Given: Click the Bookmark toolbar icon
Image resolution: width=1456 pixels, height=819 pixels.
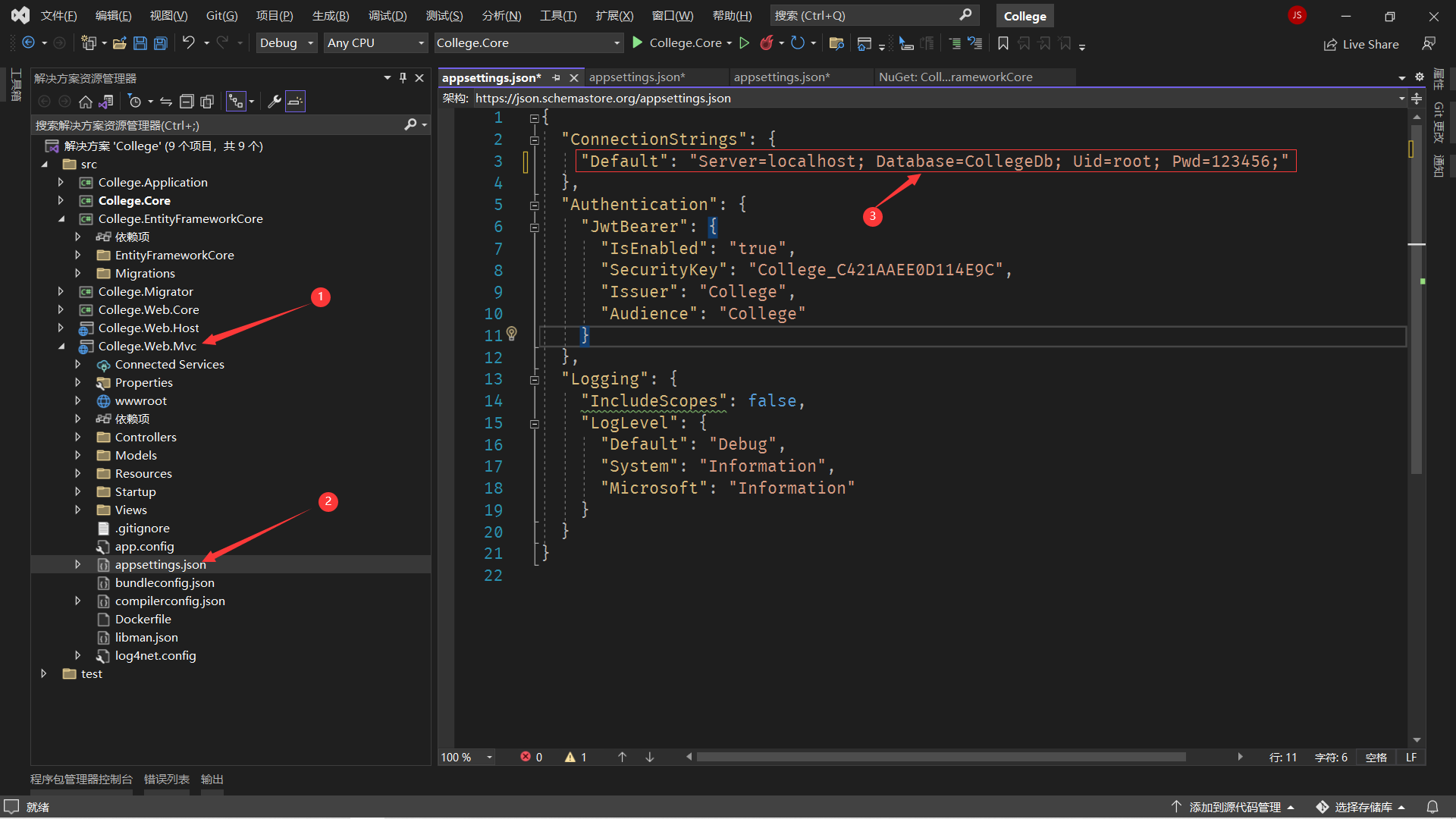Looking at the screenshot, I should 1003,43.
